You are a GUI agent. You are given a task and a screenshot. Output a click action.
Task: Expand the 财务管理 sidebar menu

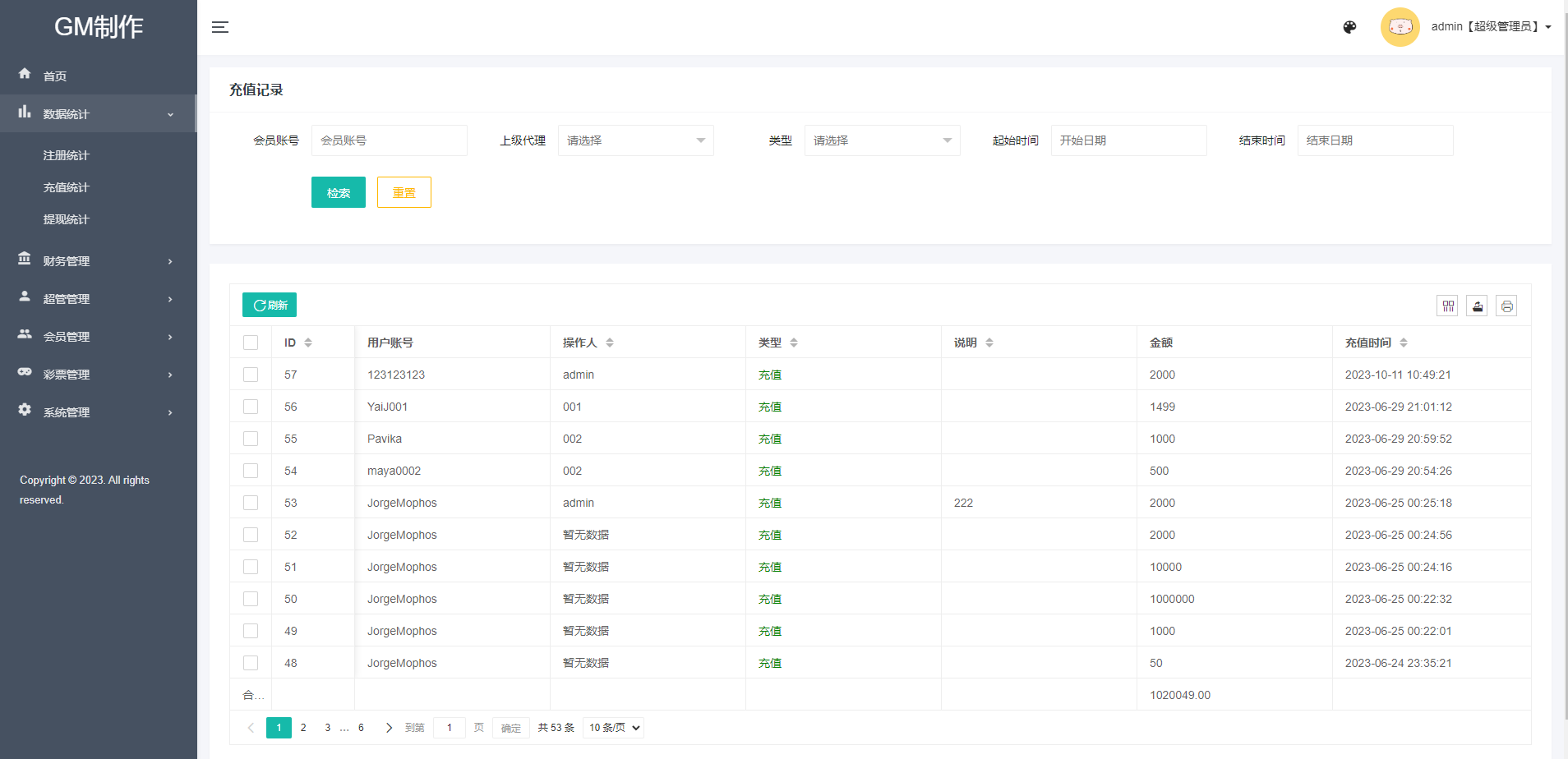tap(98, 261)
